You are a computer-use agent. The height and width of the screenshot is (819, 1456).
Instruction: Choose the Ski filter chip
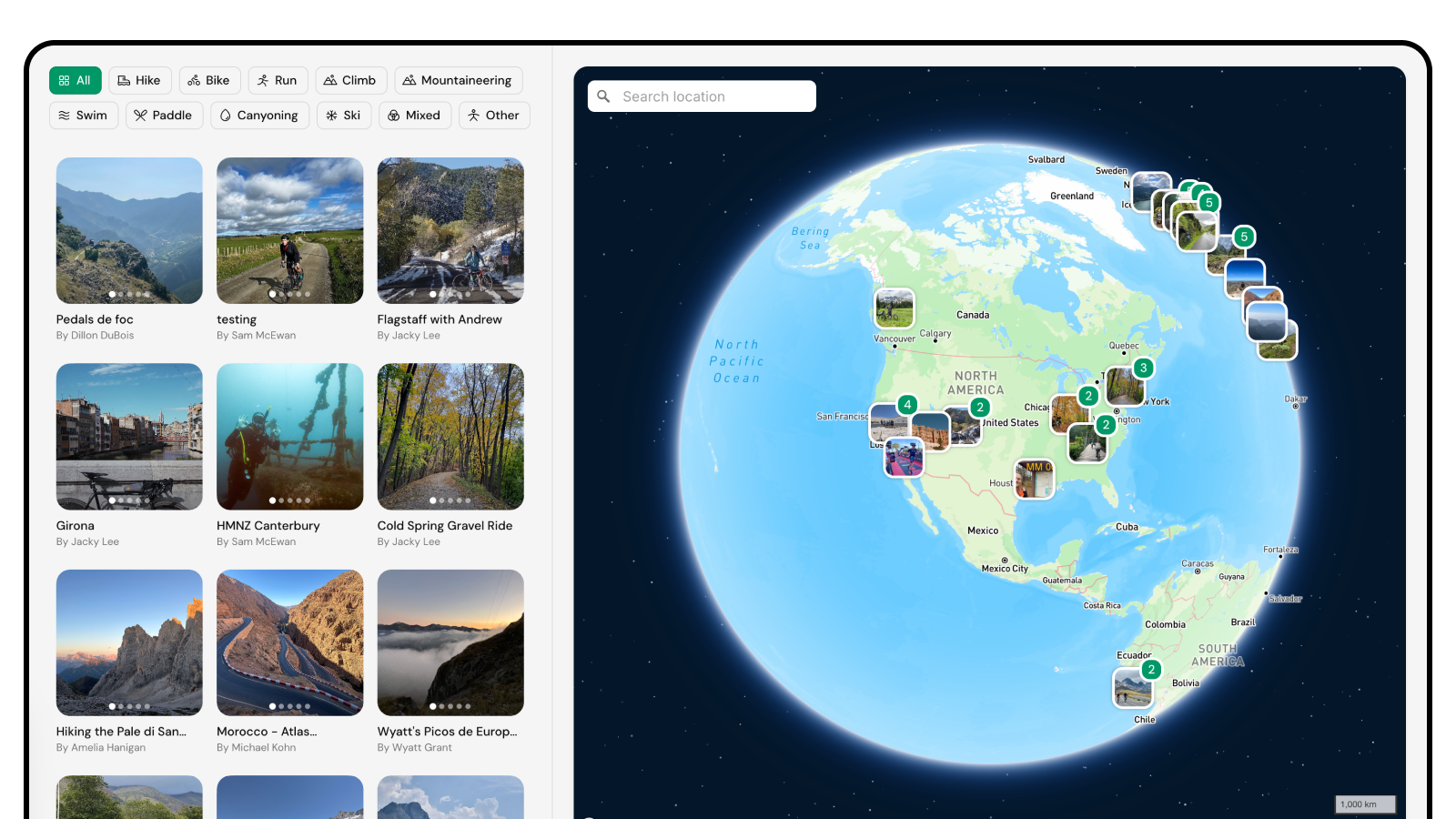tap(344, 116)
